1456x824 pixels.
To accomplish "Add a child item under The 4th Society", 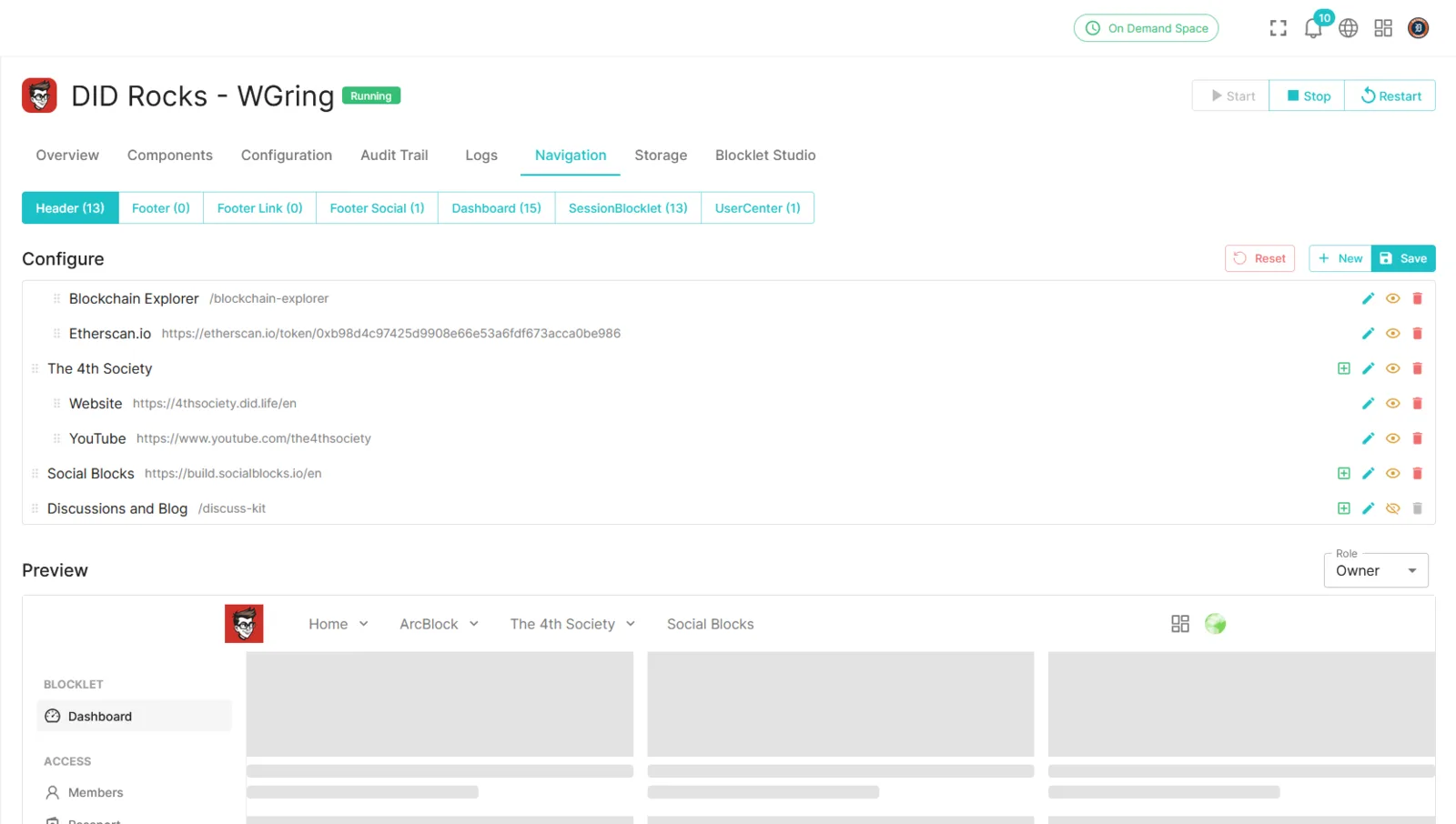I will [x=1343, y=368].
